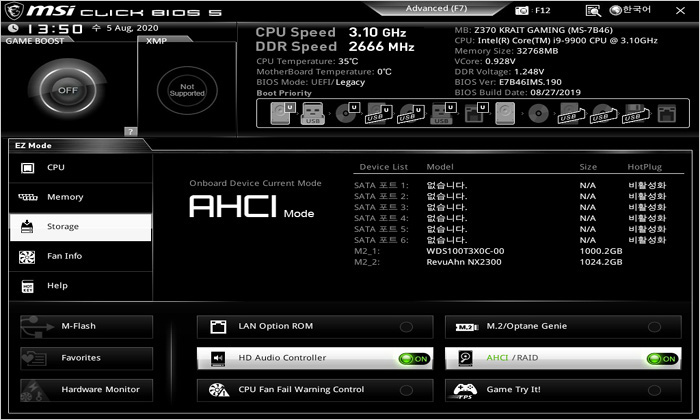The height and width of the screenshot is (420, 700).
Task: Click the Model column header
Action: point(440,167)
